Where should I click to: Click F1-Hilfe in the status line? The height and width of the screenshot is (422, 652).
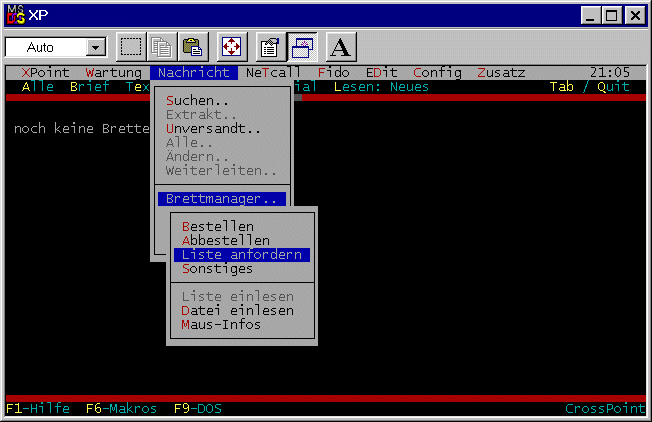coord(38,409)
